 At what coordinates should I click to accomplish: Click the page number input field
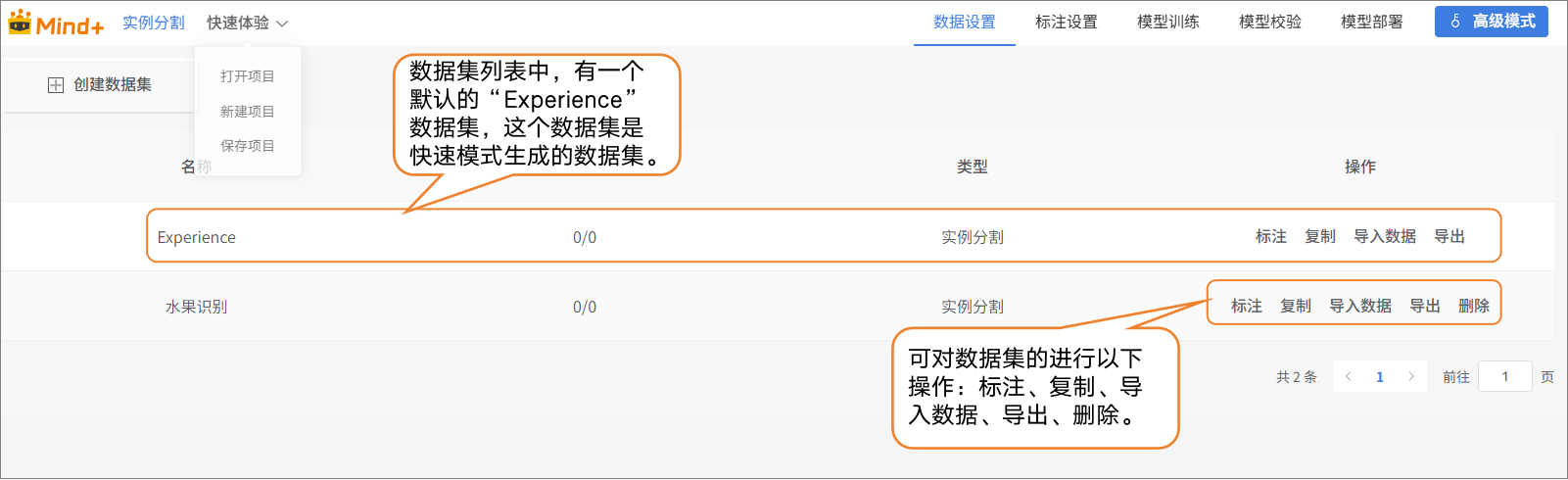click(x=1504, y=376)
